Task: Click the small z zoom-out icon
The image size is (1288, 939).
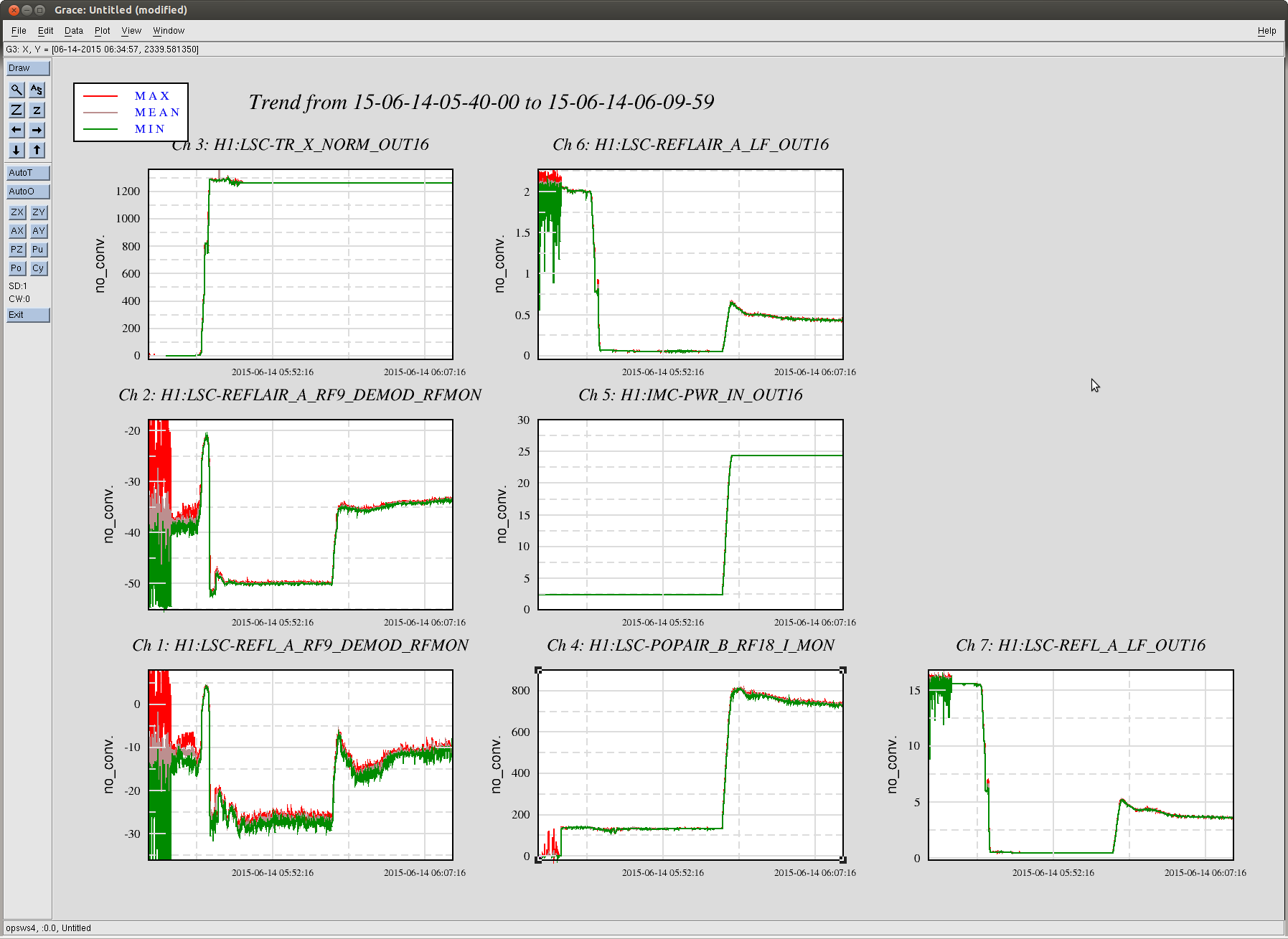Action: [x=37, y=110]
